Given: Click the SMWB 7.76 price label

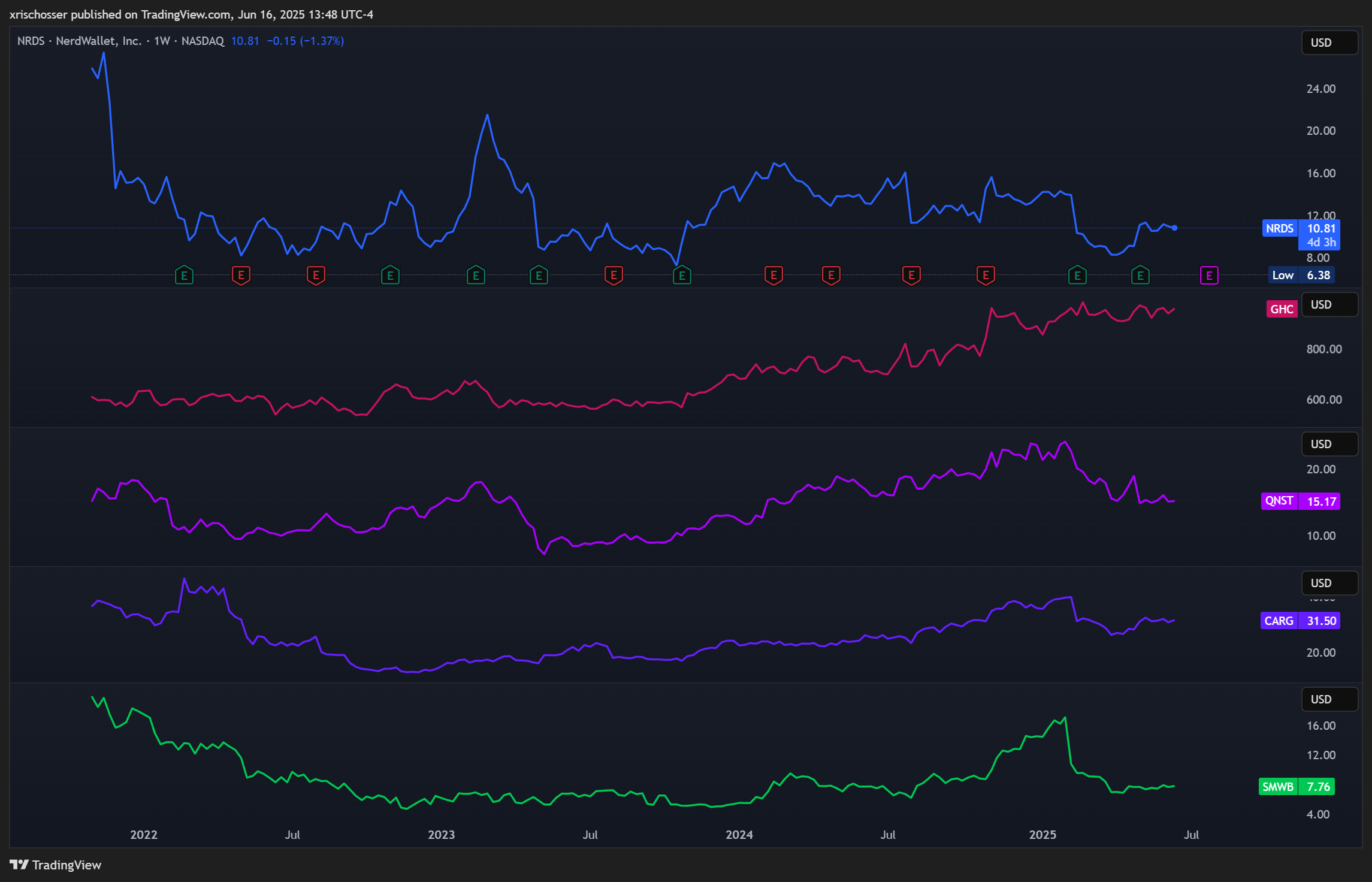Looking at the screenshot, I should click(x=1318, y=787).
